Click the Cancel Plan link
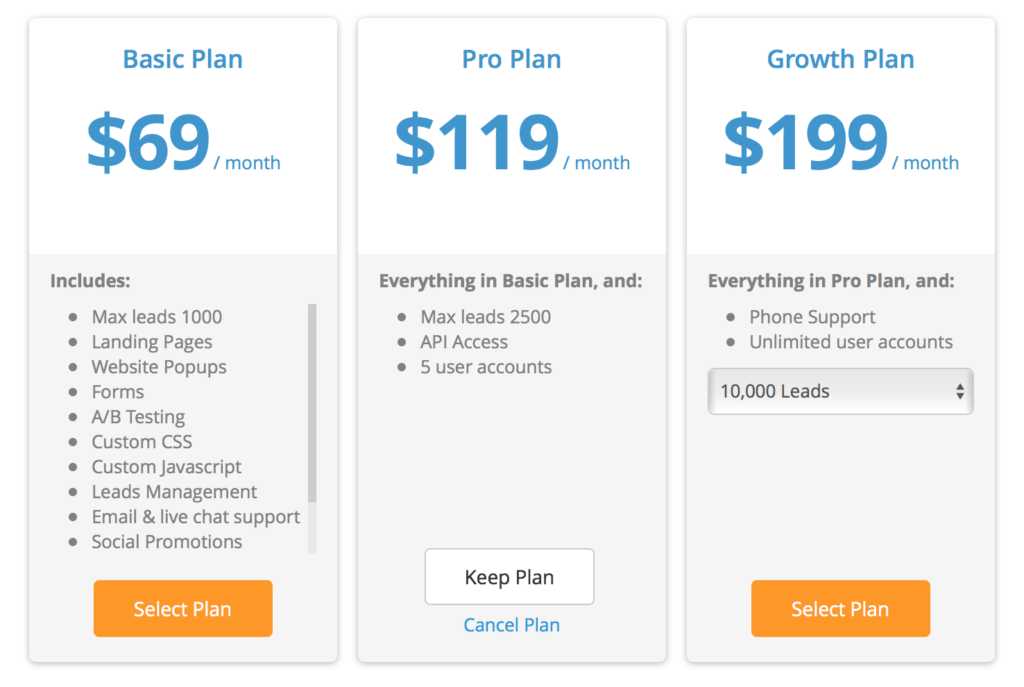 tap(511, 625)
